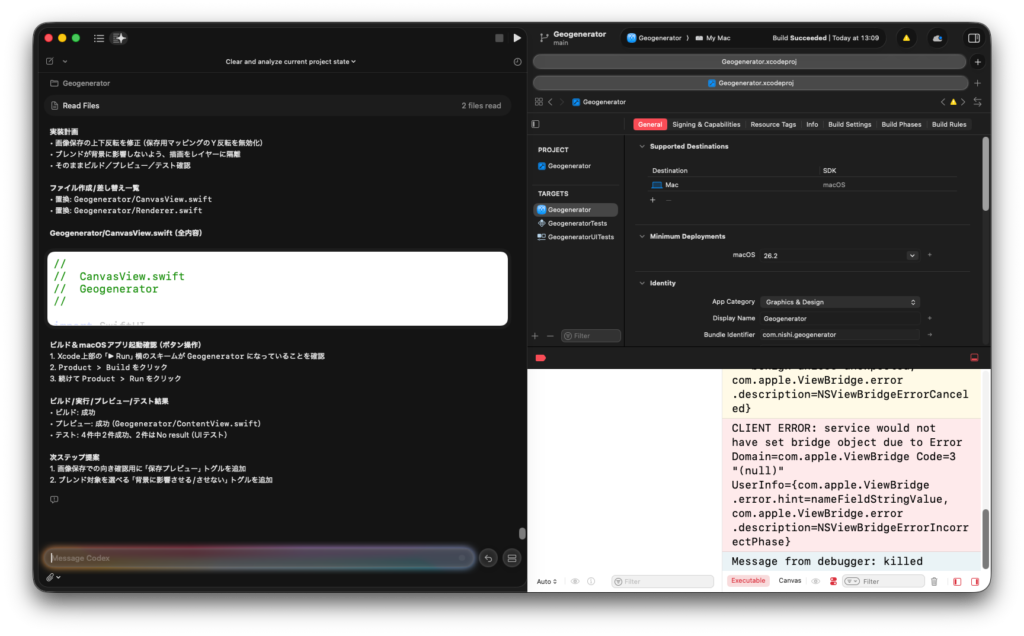The image size is (1024, 636).
Task: Click the attachment paperclip icon
Action: (x=50, y=577)
